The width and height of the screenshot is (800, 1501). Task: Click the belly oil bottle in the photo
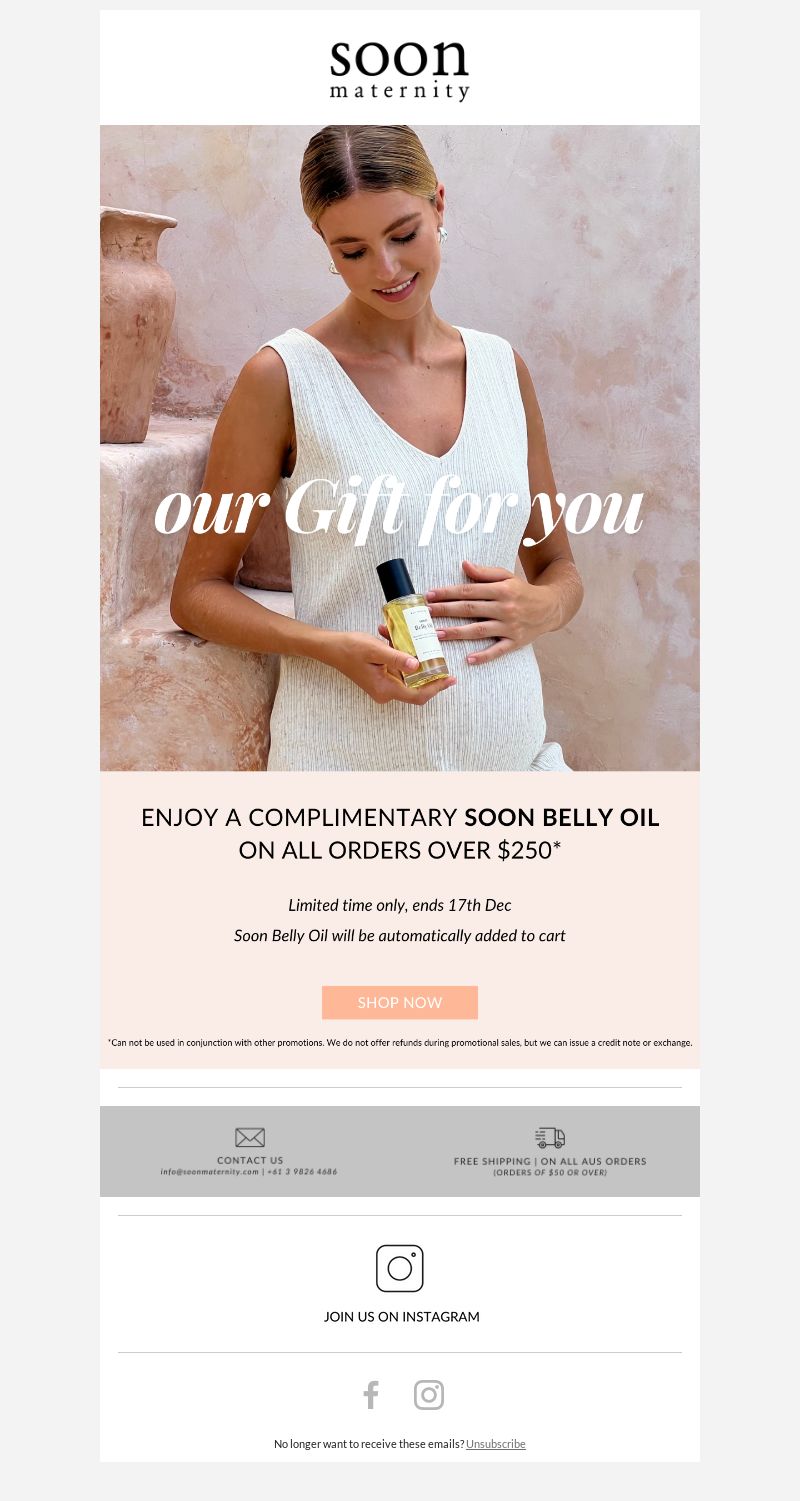[x=413, y=622]
